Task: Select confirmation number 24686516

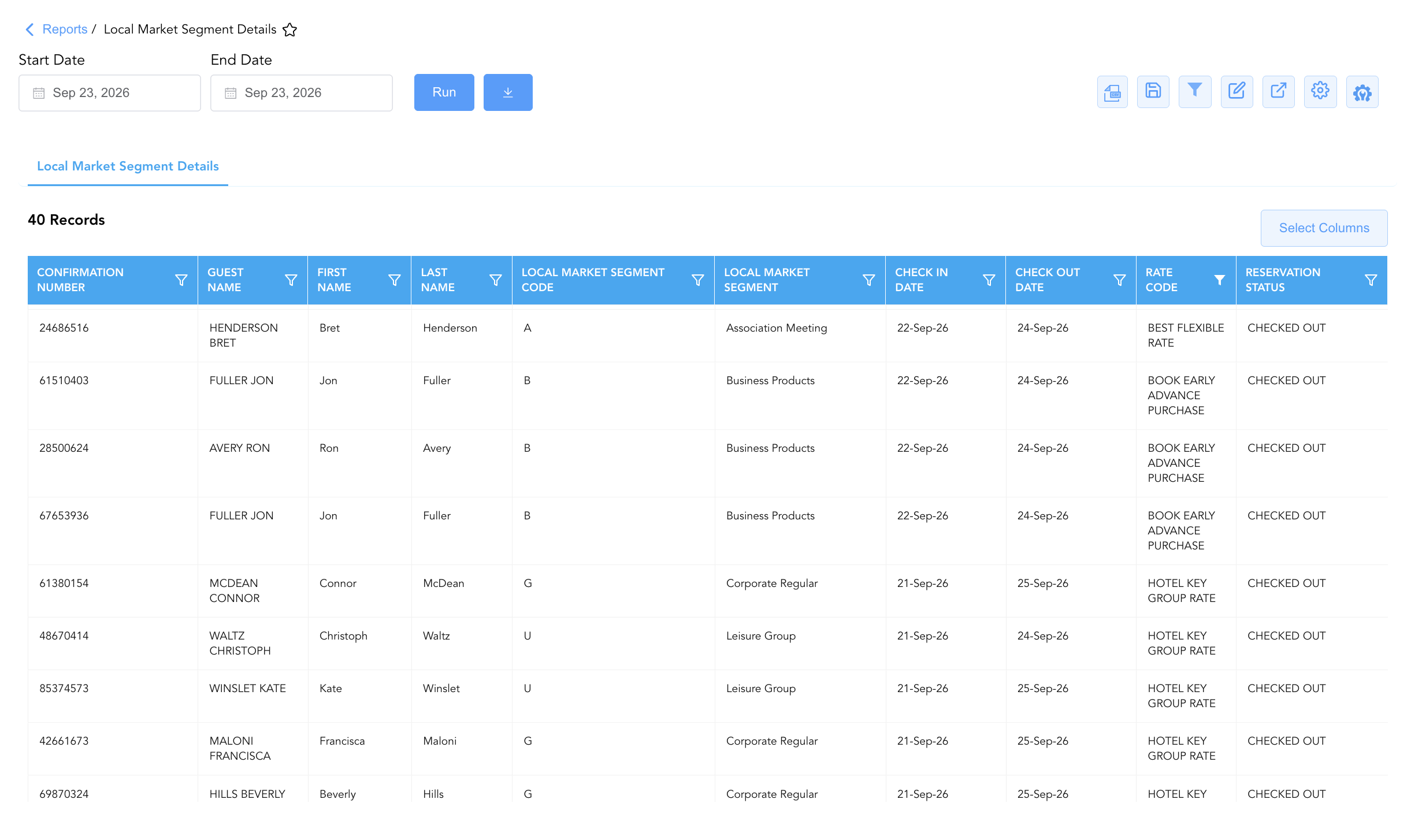Action: tap(64, 328)
